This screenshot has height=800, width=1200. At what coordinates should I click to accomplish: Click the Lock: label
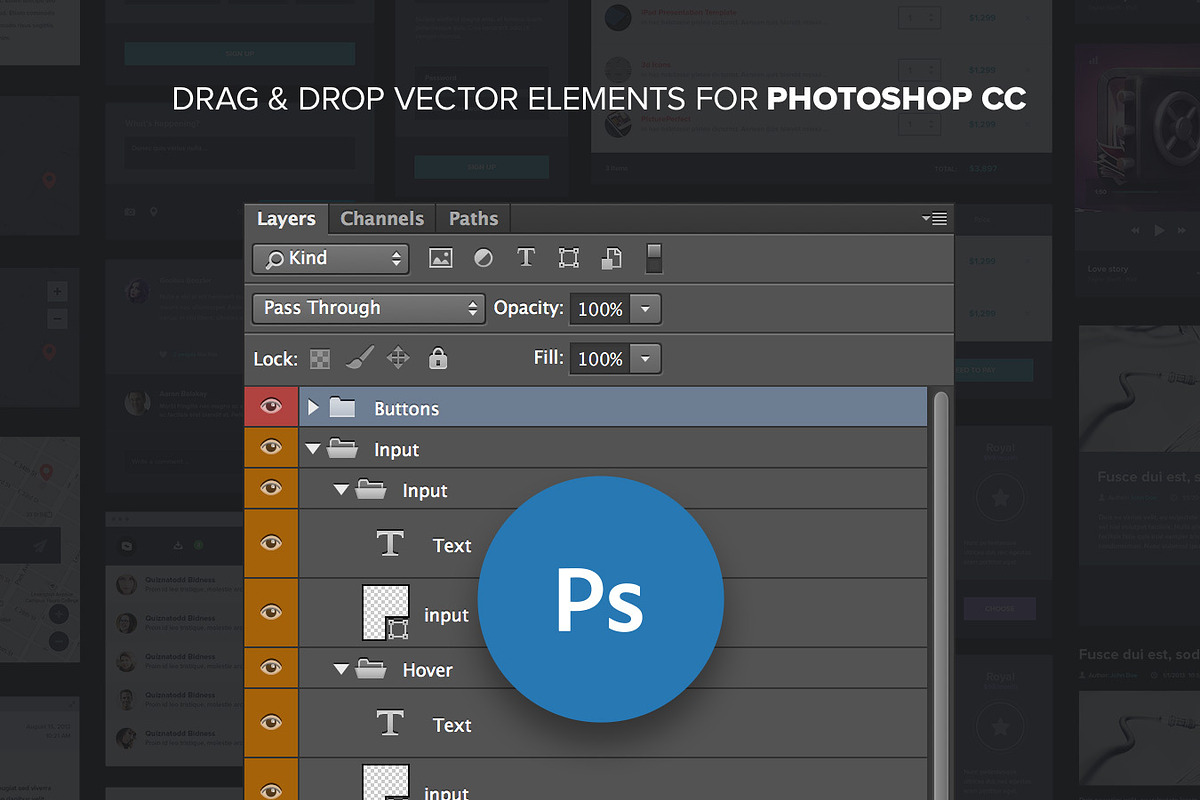tap(275, 359)
